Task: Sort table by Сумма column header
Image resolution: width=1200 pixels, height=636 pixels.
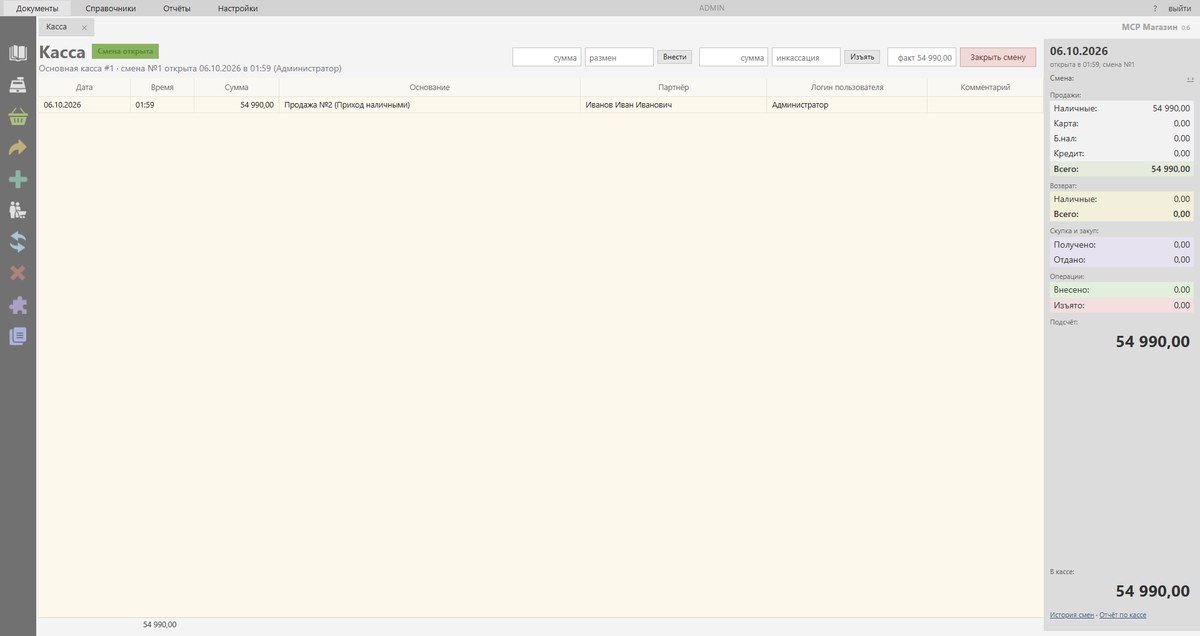Action: point(236,88)
